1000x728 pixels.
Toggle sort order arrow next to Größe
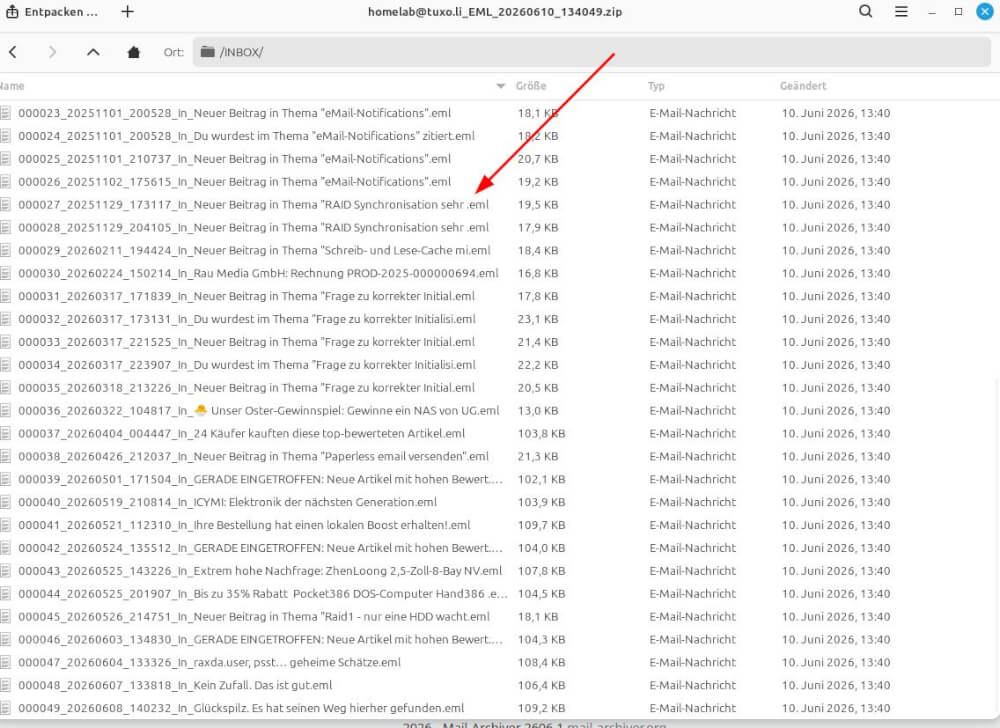pyautogui.click(x=501, y=86)
